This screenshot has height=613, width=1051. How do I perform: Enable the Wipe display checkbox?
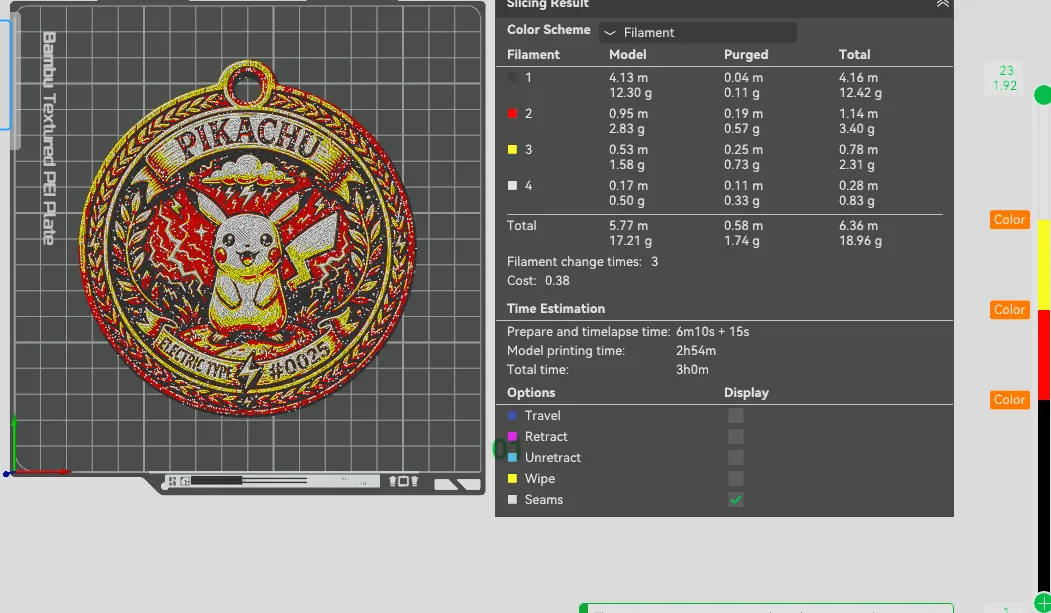[x=735, y=478]
